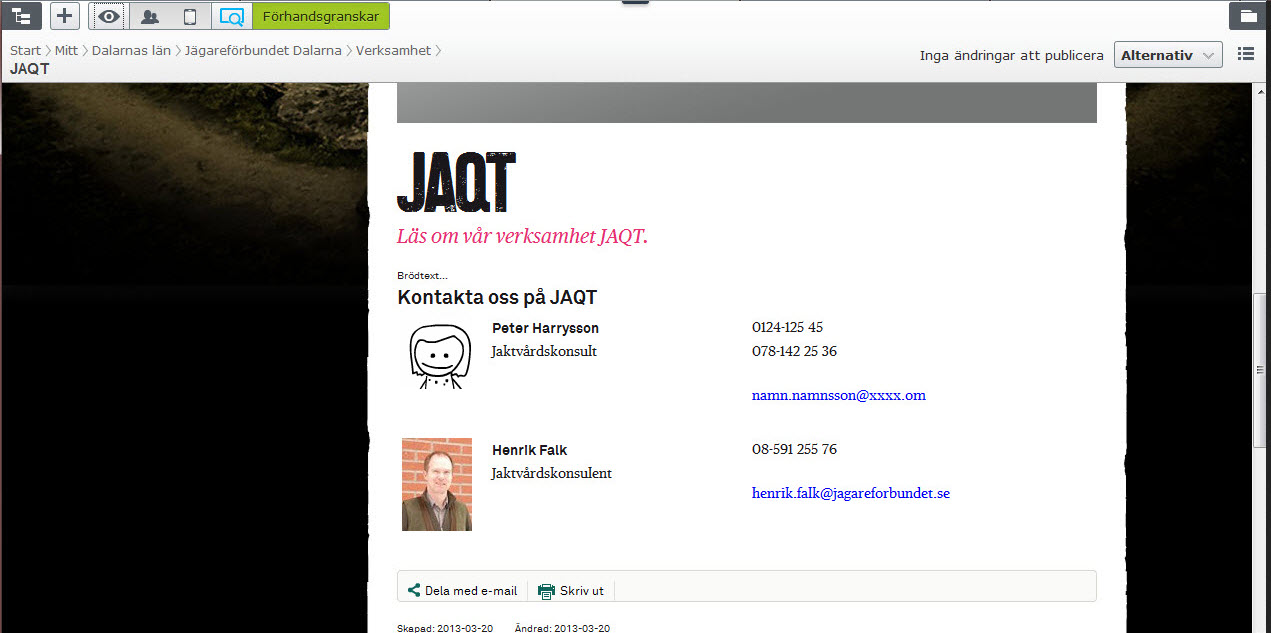Click the printer icon
This screenshot has width=1271, height=633.
click(x=546, y=590)
